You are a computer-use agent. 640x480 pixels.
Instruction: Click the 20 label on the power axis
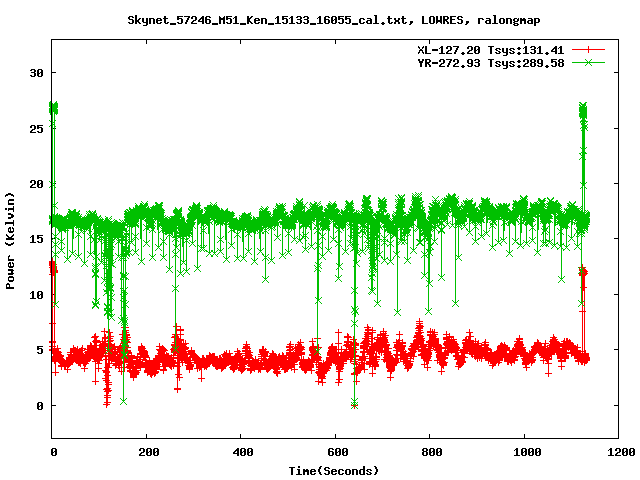36,184
